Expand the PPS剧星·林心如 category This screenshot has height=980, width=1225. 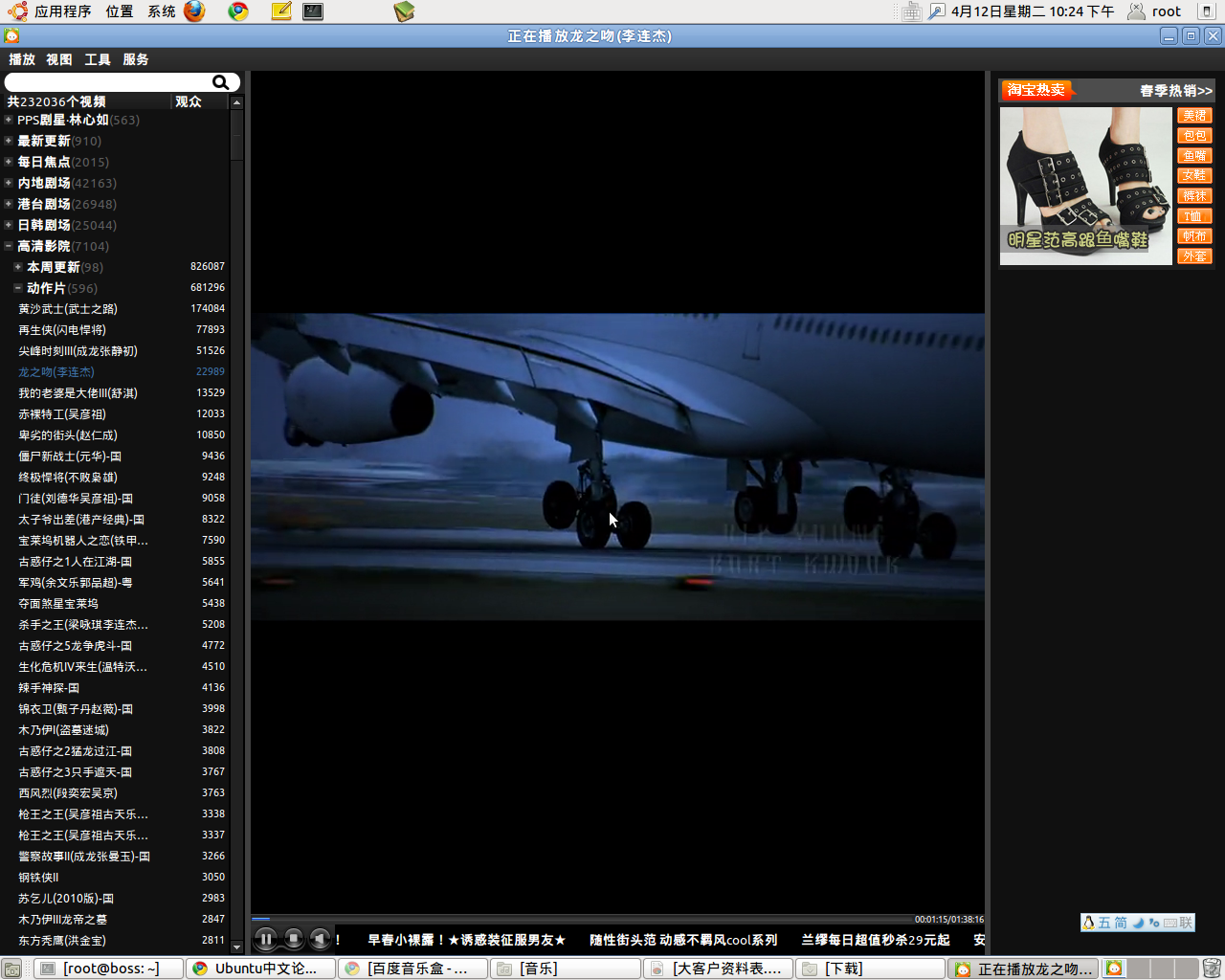pos(9,120)
